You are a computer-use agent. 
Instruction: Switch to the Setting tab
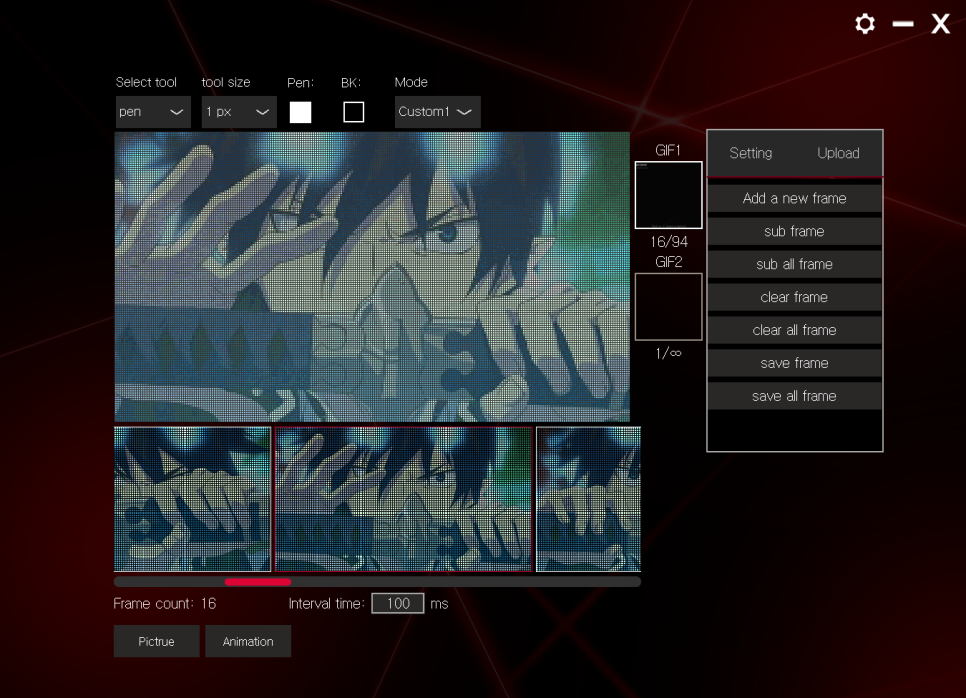click(x=750, y=153)
